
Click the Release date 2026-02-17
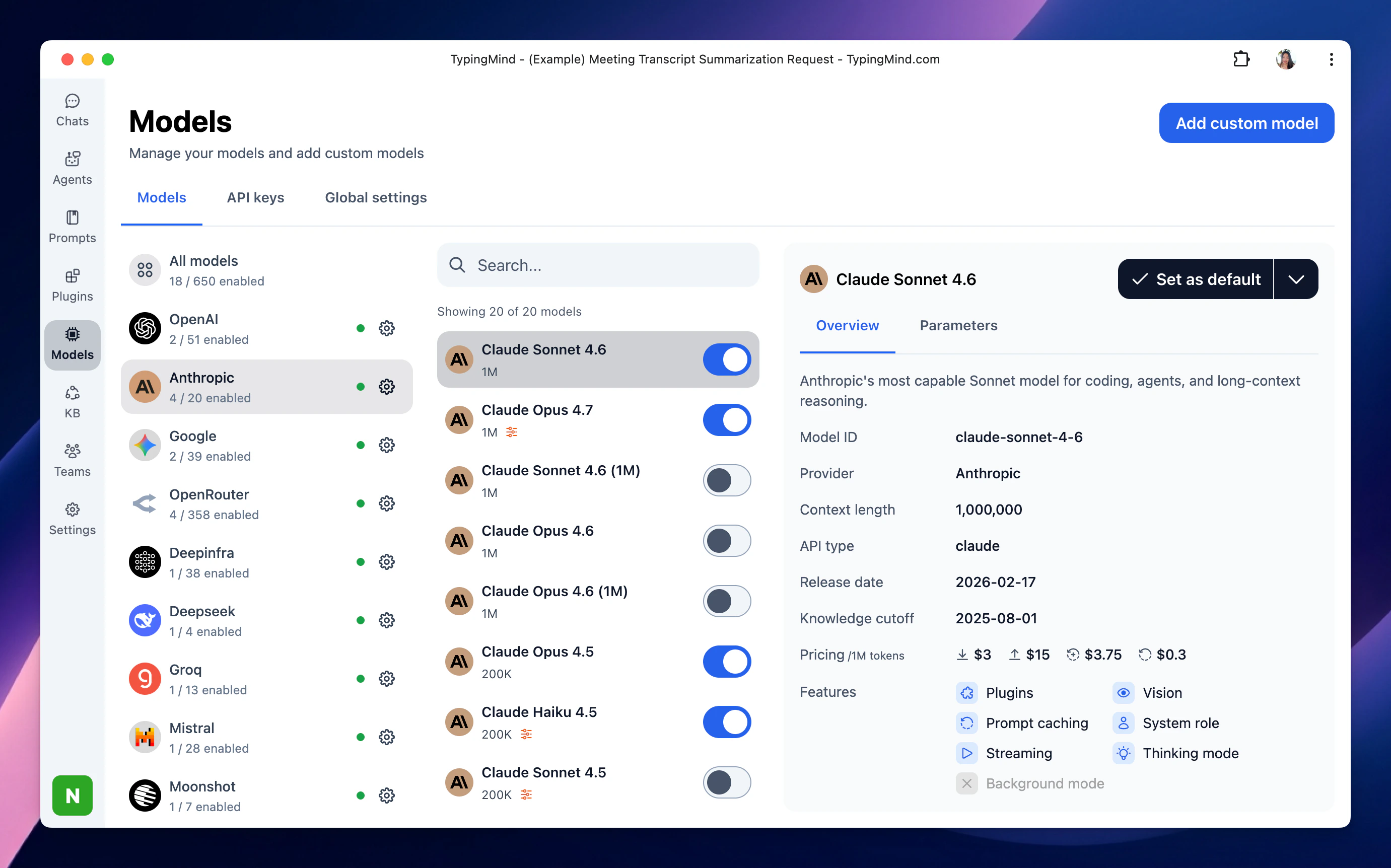[x=996, y=582]
